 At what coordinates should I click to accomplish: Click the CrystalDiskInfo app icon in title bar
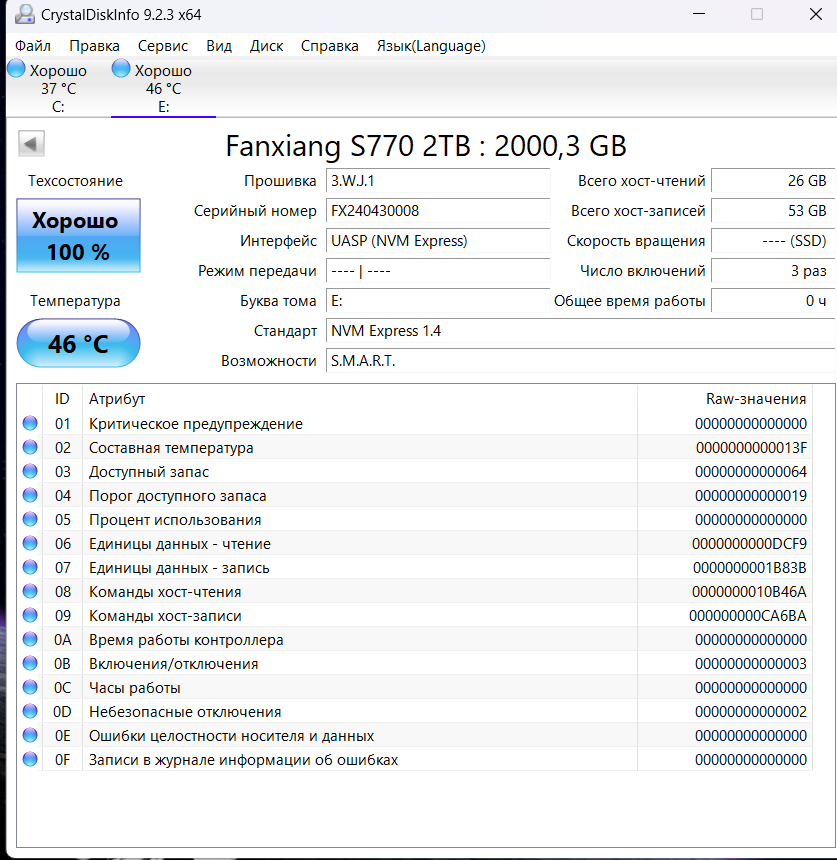point(25,14)
